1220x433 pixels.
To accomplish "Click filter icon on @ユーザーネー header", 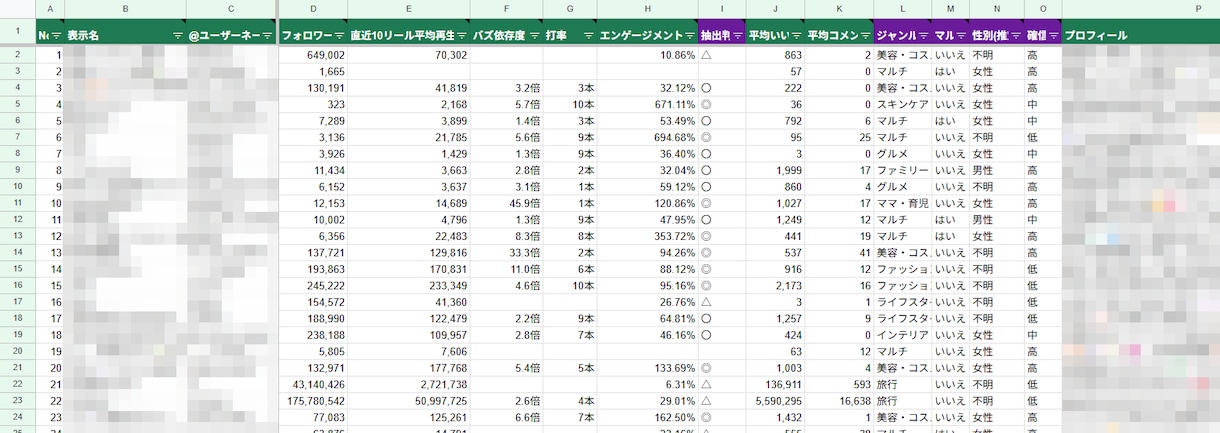I will click(267, 35).
